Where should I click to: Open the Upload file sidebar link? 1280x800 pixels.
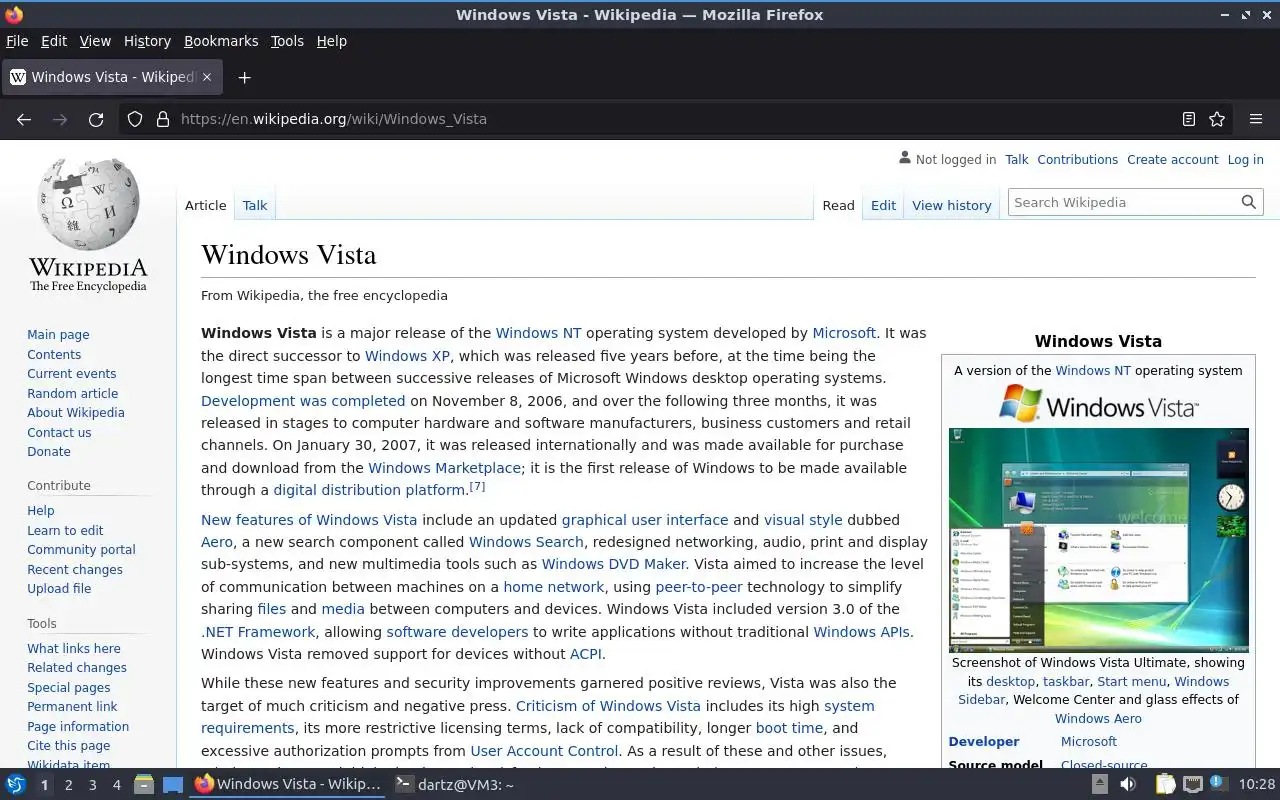[59, 588]
